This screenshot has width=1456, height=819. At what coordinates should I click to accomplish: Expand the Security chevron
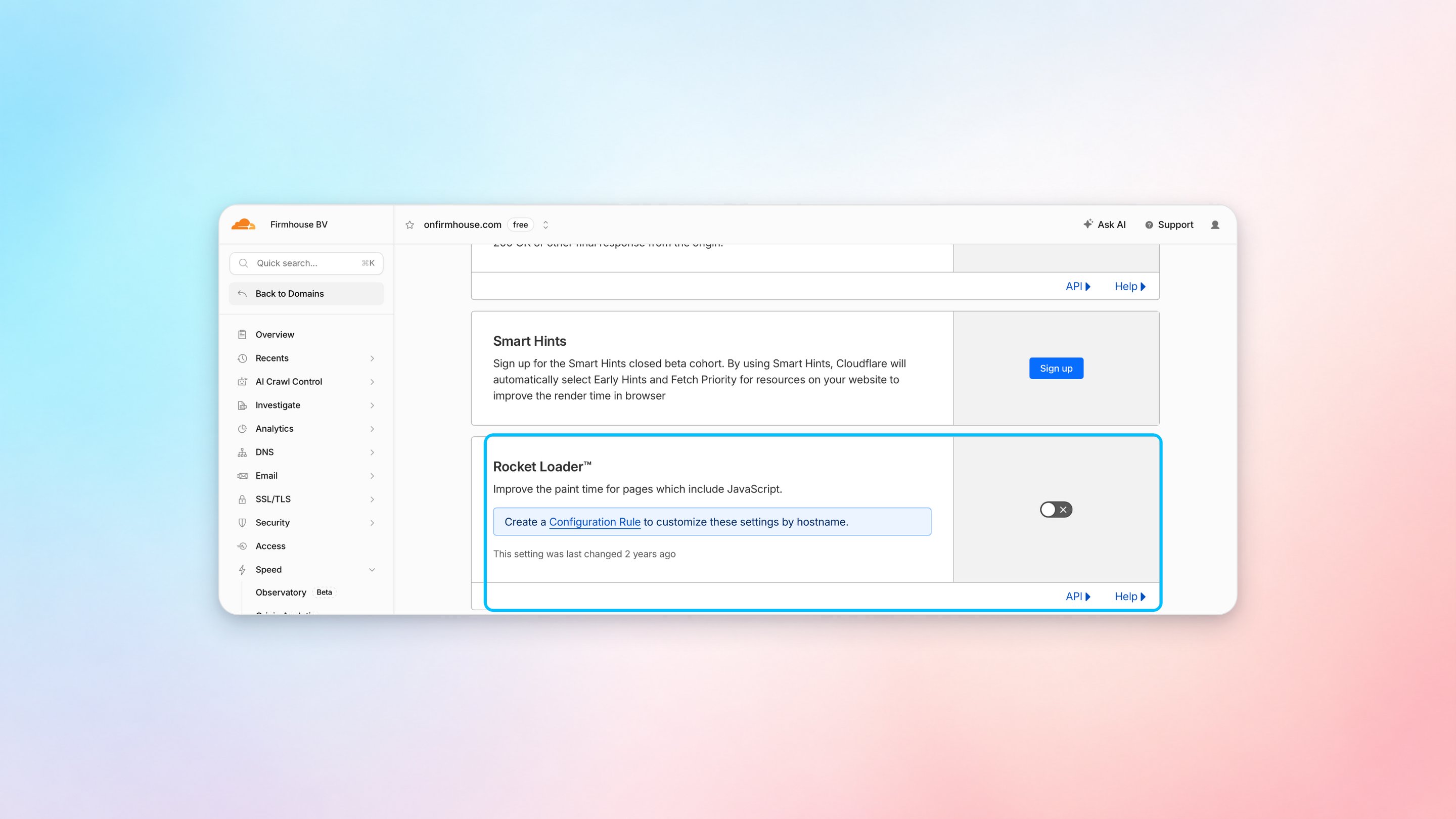[x=373, y=523]
